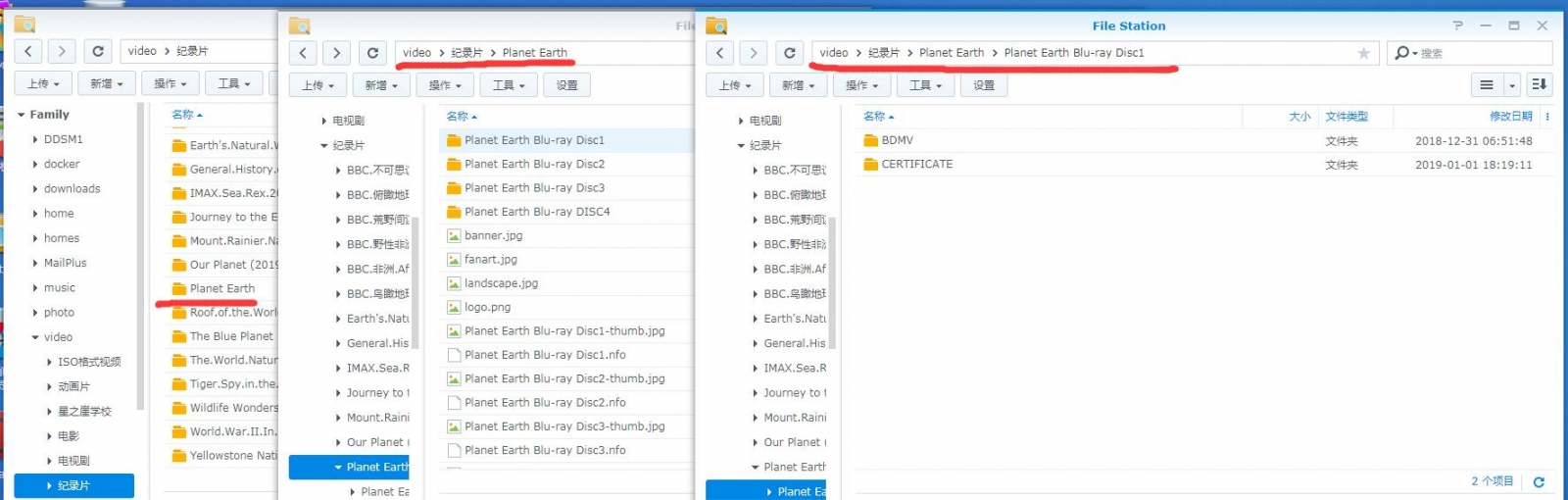The image size is (1568, 500).
Task: Switch to list view mode icon
Action: (1487, 85)
